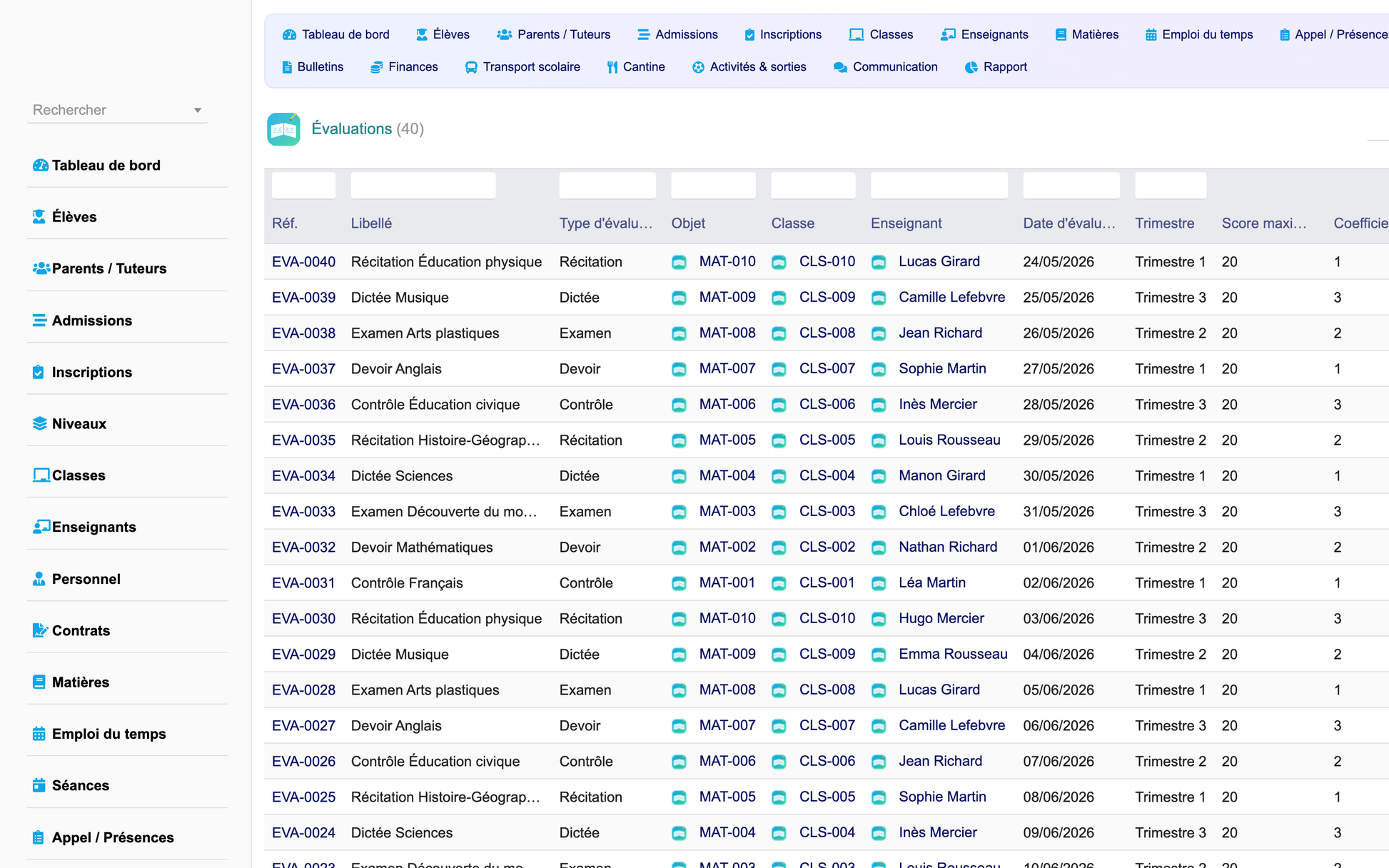1389x868 pixels.
Task: Open the Rapport tab
Action: [996, 67]
